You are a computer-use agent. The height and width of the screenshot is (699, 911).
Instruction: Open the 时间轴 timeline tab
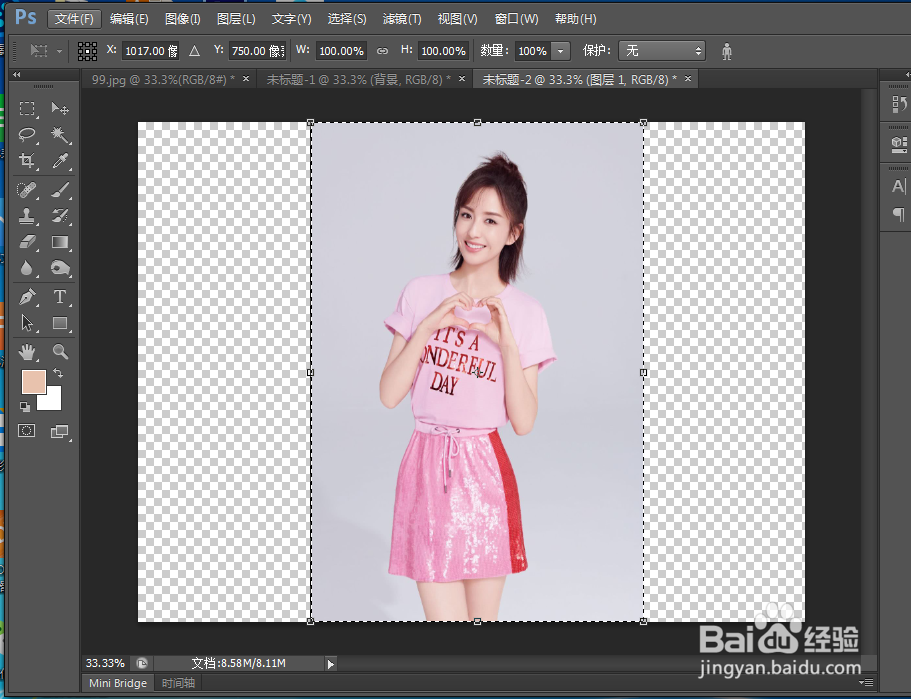[178, 683]
